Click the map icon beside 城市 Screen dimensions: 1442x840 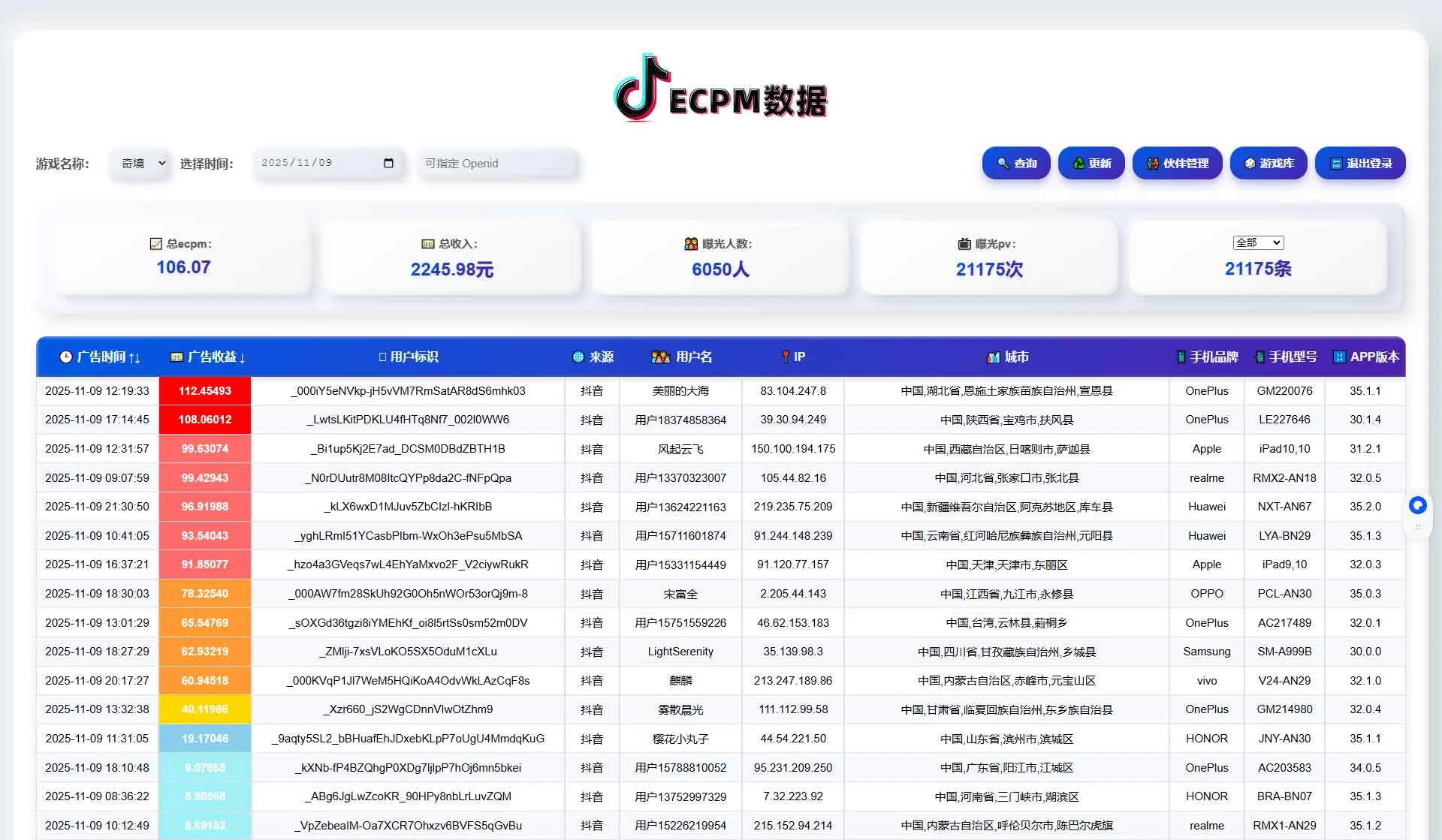[993, 357]
